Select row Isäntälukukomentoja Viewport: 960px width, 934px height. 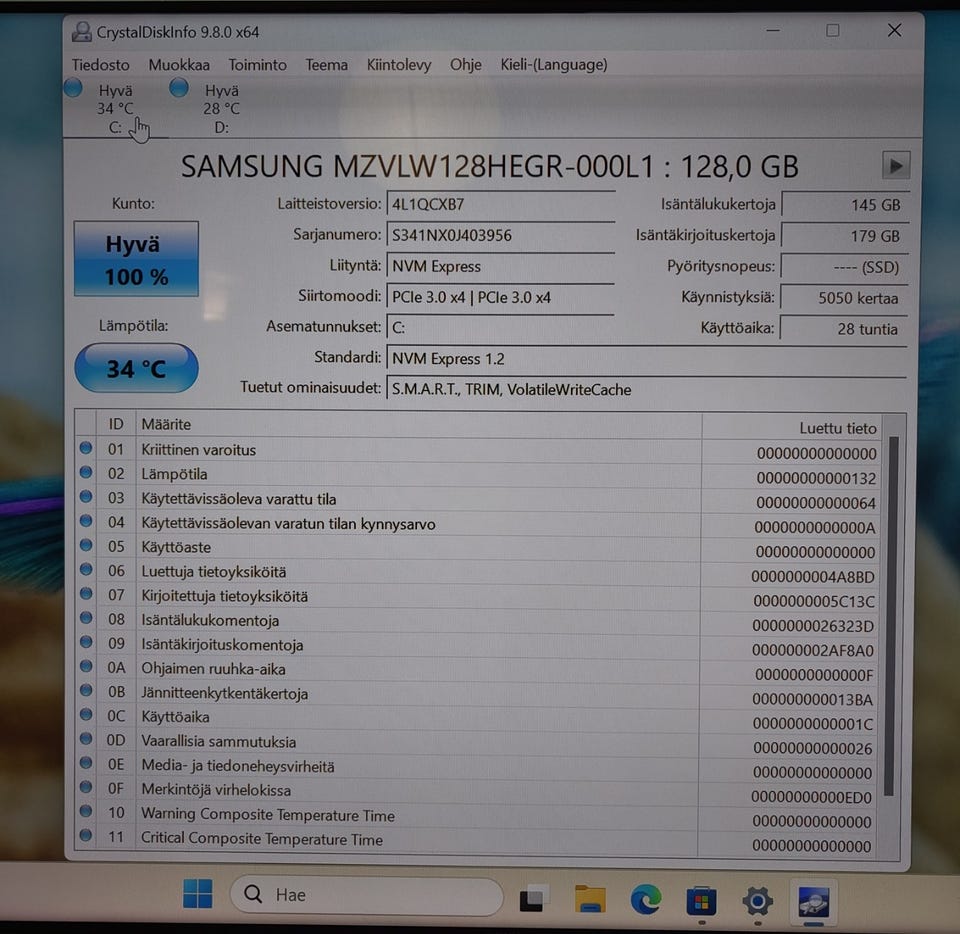click(478, 621)
